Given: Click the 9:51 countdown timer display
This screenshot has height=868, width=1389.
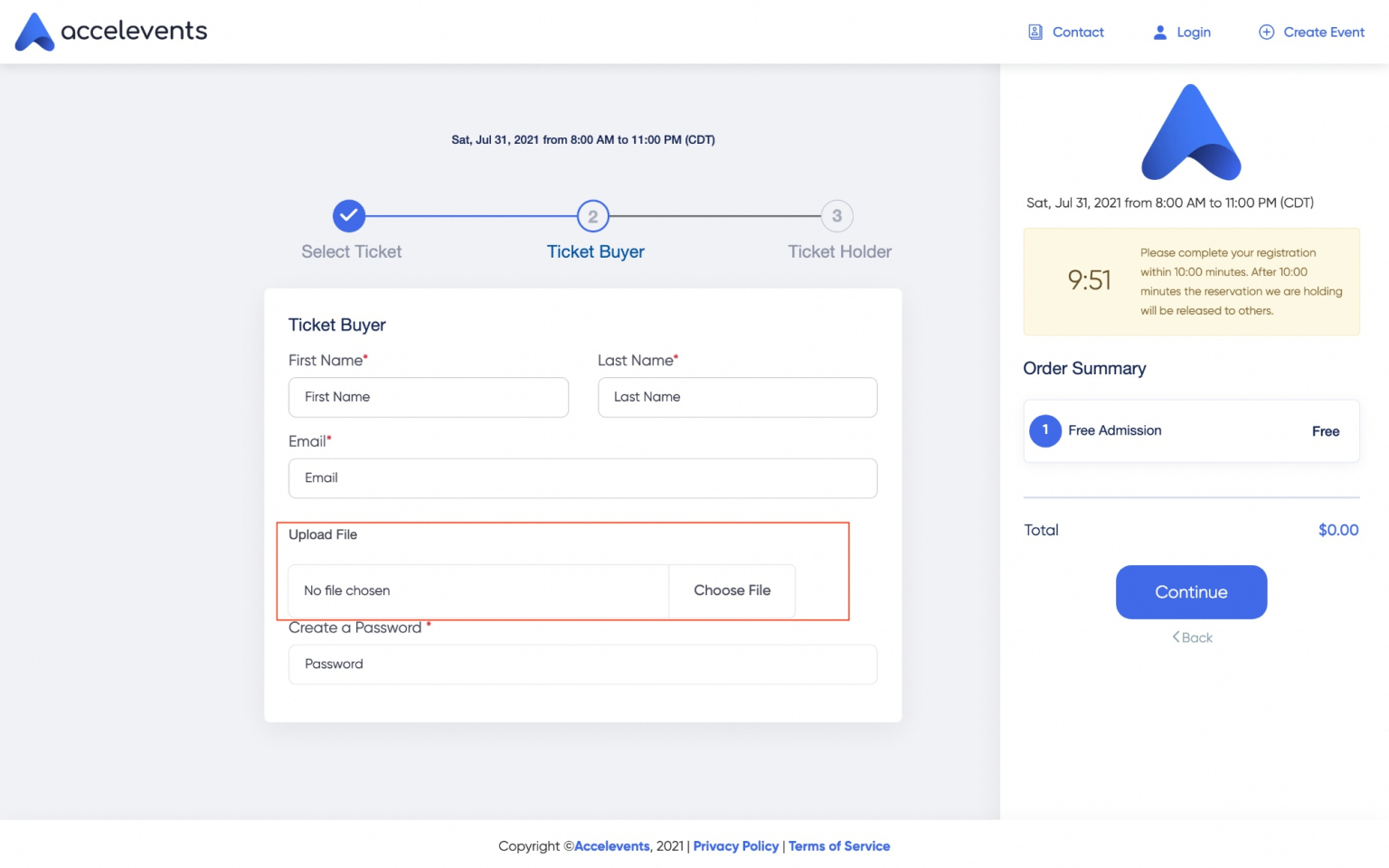Looking at the screenshot, I should [x=1089, y=281].
